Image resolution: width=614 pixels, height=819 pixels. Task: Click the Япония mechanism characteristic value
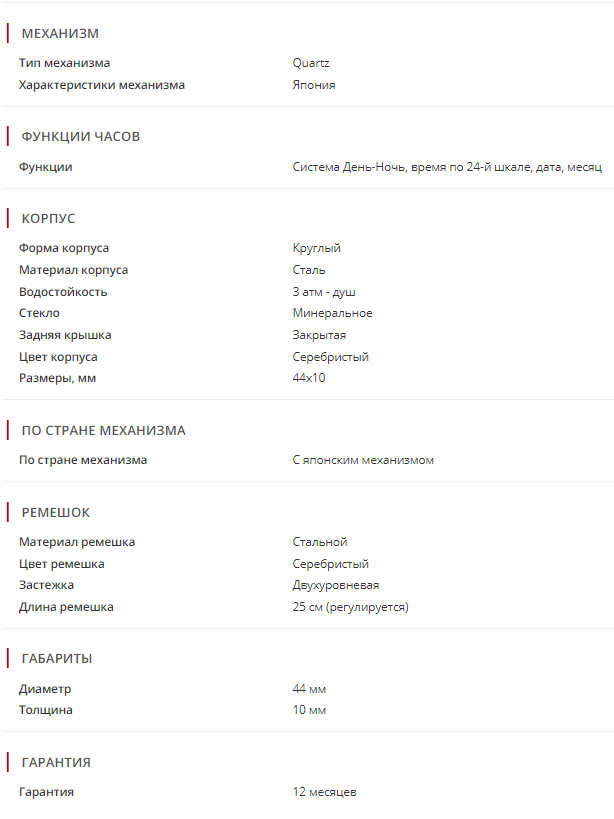tap(314, 85)
